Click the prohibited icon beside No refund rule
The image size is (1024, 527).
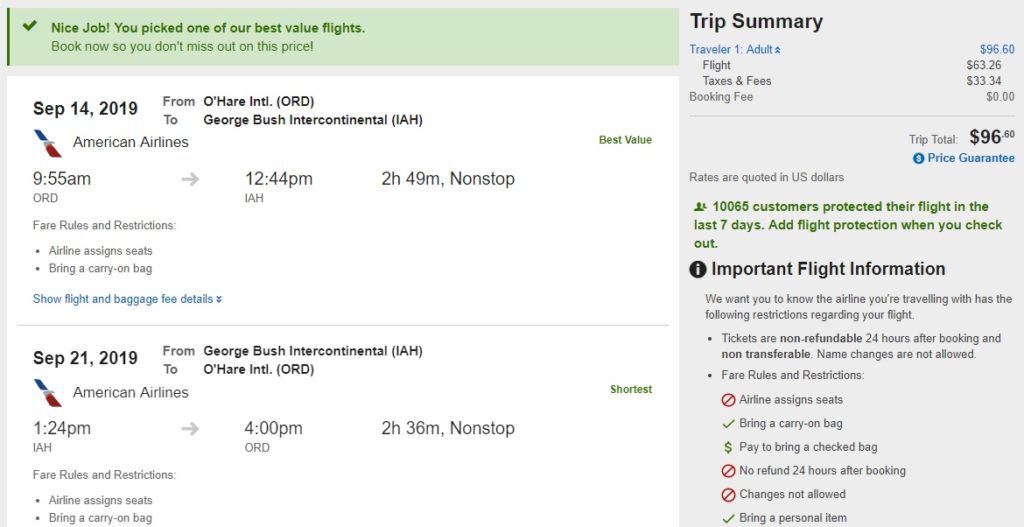728,471
